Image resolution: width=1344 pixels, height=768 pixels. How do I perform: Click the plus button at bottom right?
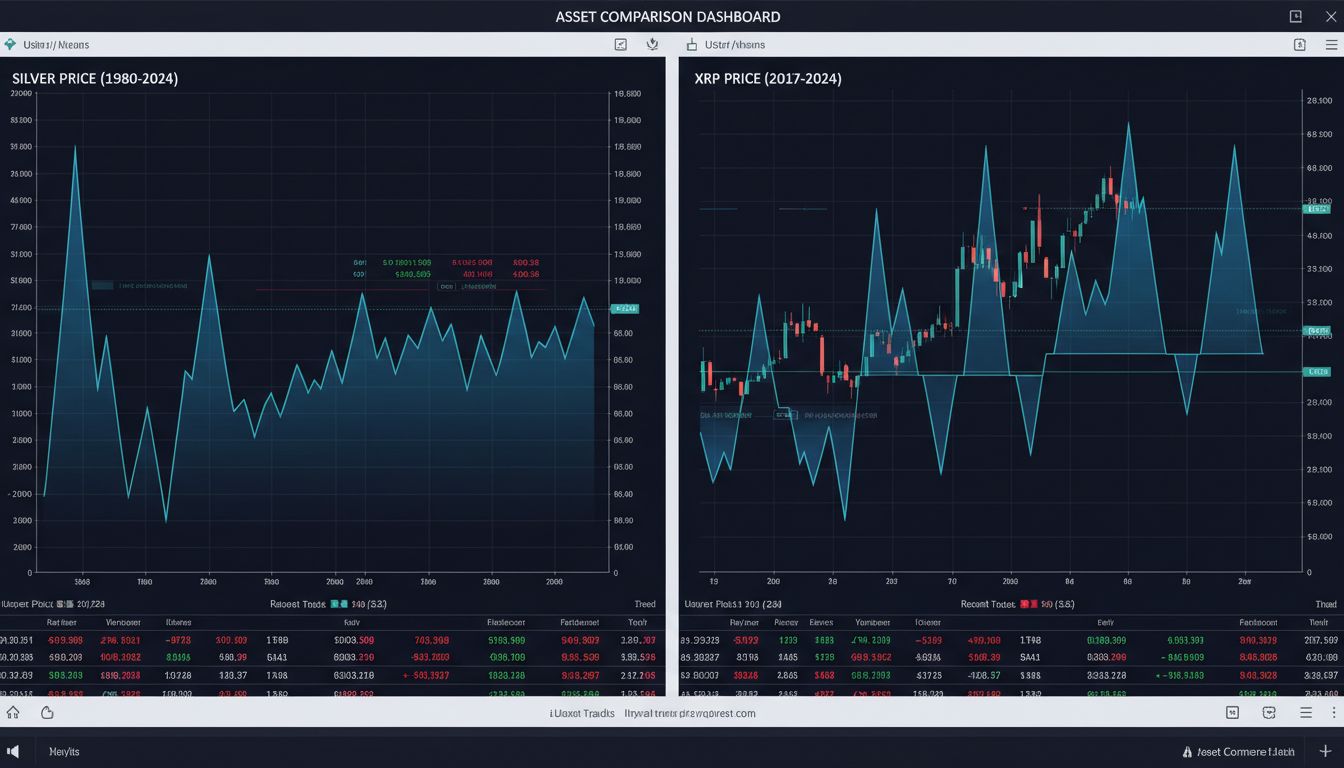point(1326,751)
